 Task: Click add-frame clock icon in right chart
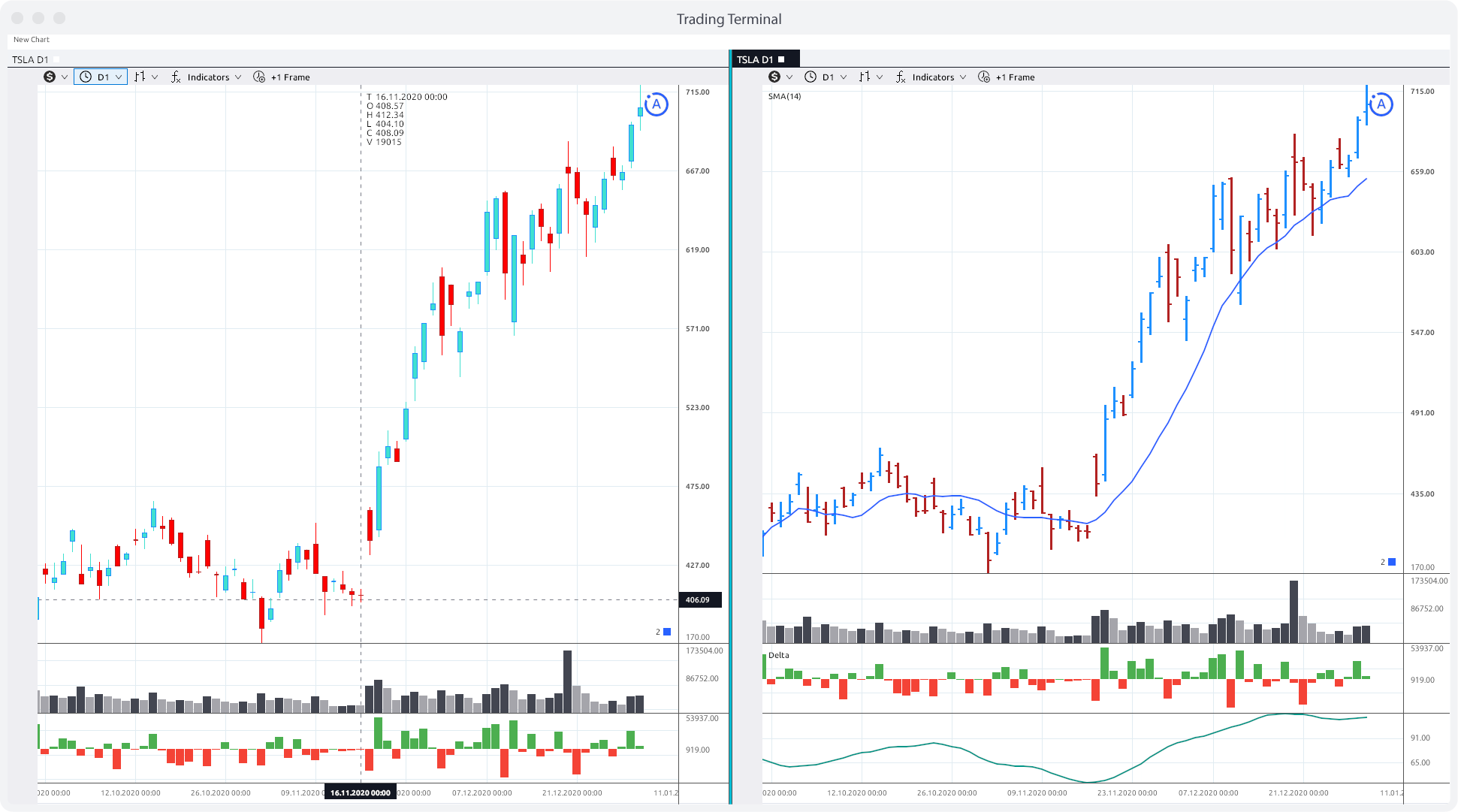click(984, 77)
